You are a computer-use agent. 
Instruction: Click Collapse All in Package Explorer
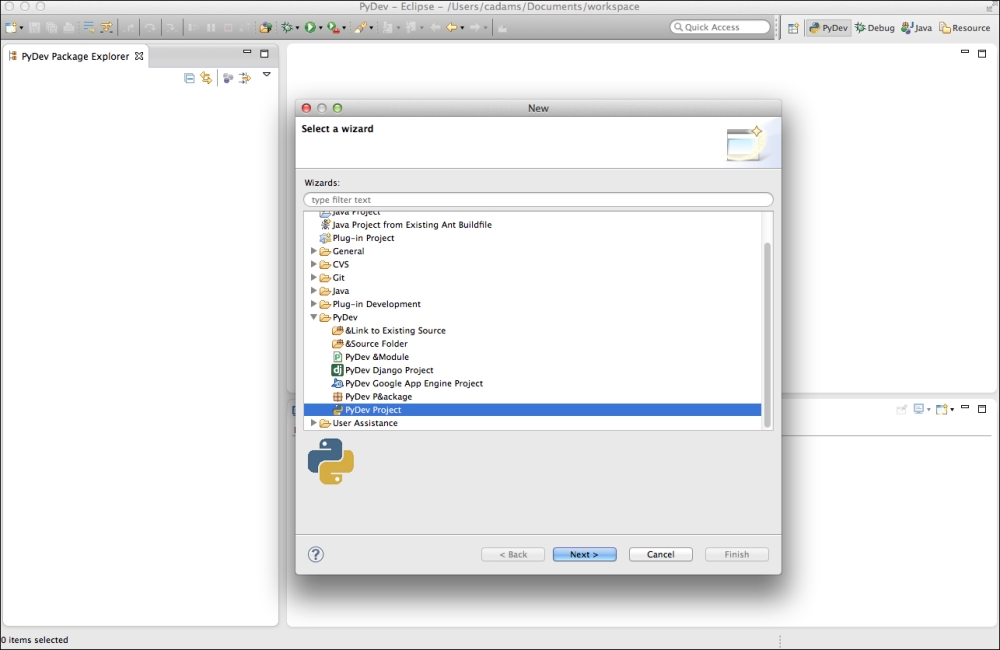click(189, 78)
